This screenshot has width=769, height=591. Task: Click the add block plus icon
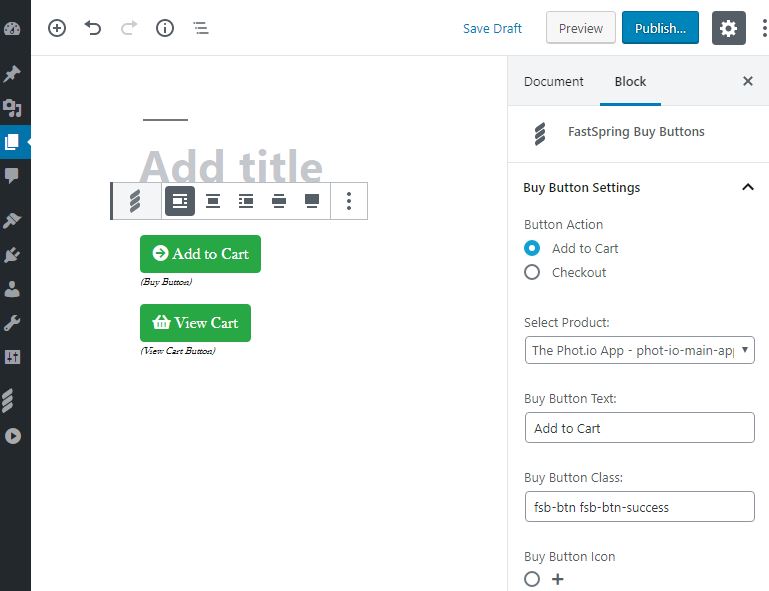click(x=57, y=28)
